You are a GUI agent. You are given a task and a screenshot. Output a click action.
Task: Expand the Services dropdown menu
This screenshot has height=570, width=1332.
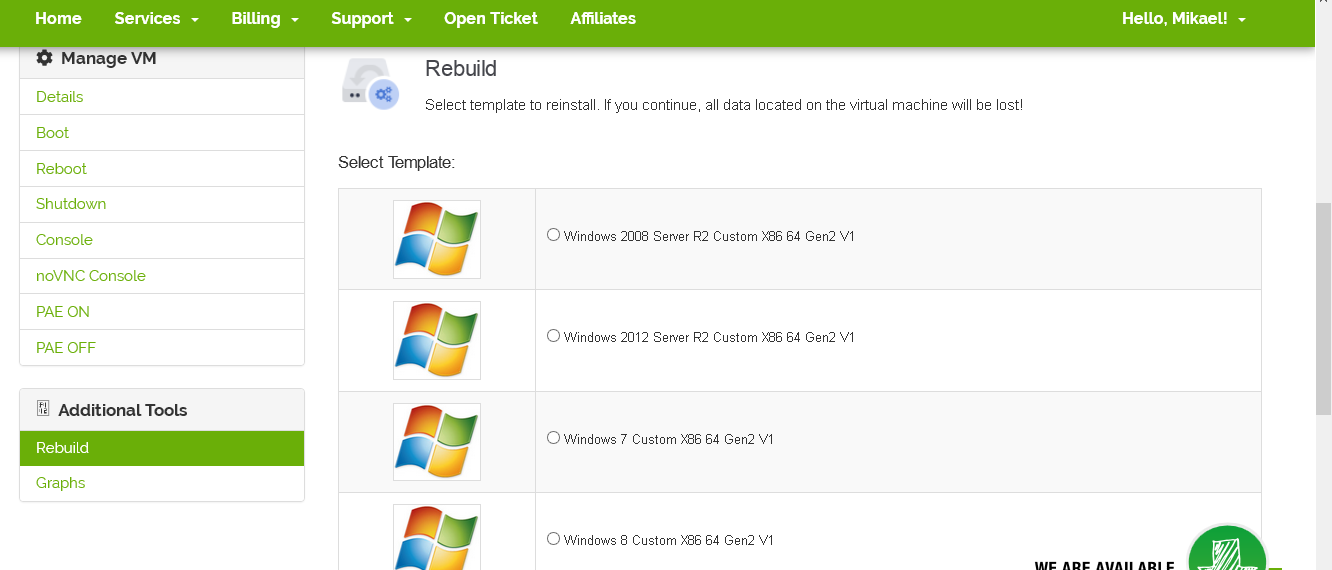click(x=156, y=18)
